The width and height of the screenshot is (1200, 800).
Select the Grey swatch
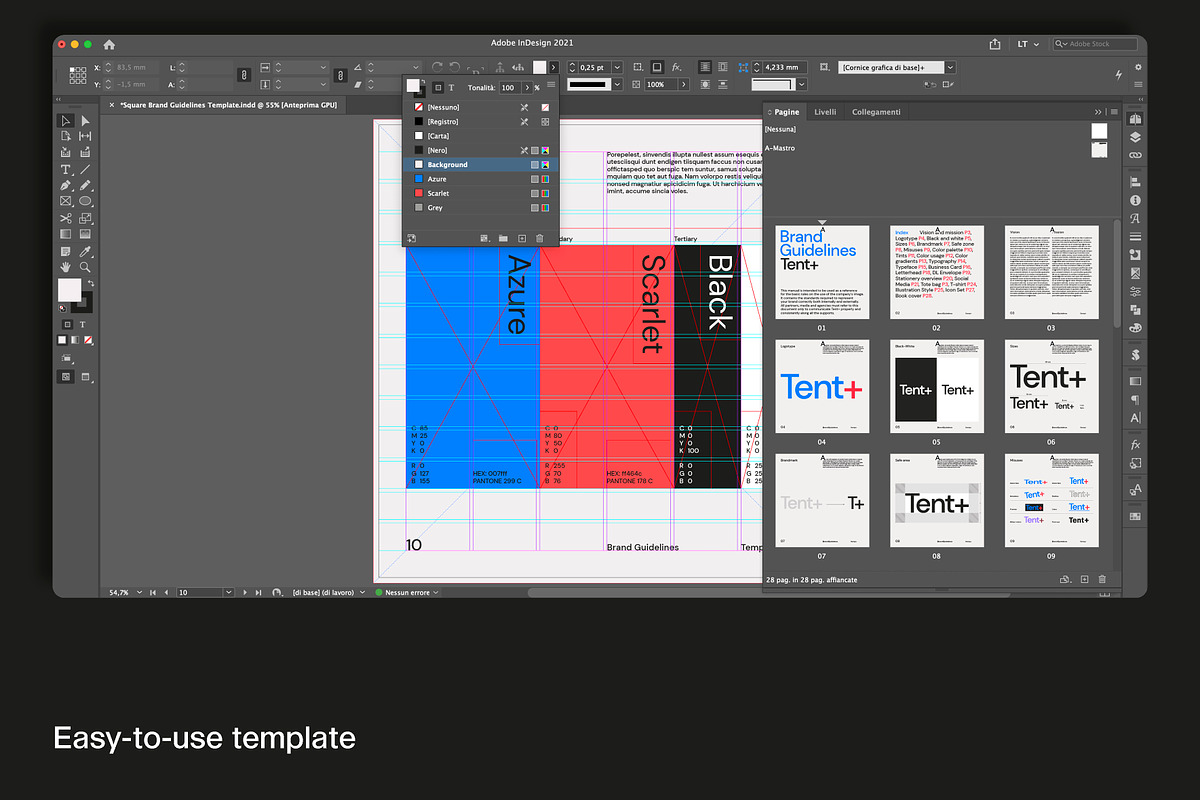(479, 207)
